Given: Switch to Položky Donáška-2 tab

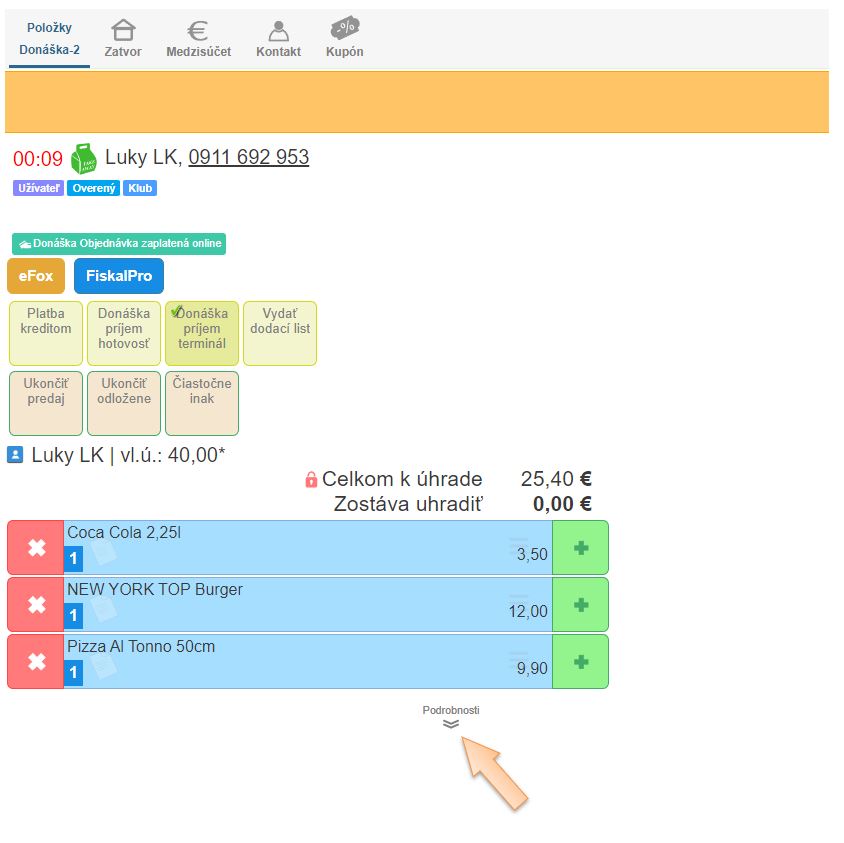Looking at the screenshot, I should point(49,39).
